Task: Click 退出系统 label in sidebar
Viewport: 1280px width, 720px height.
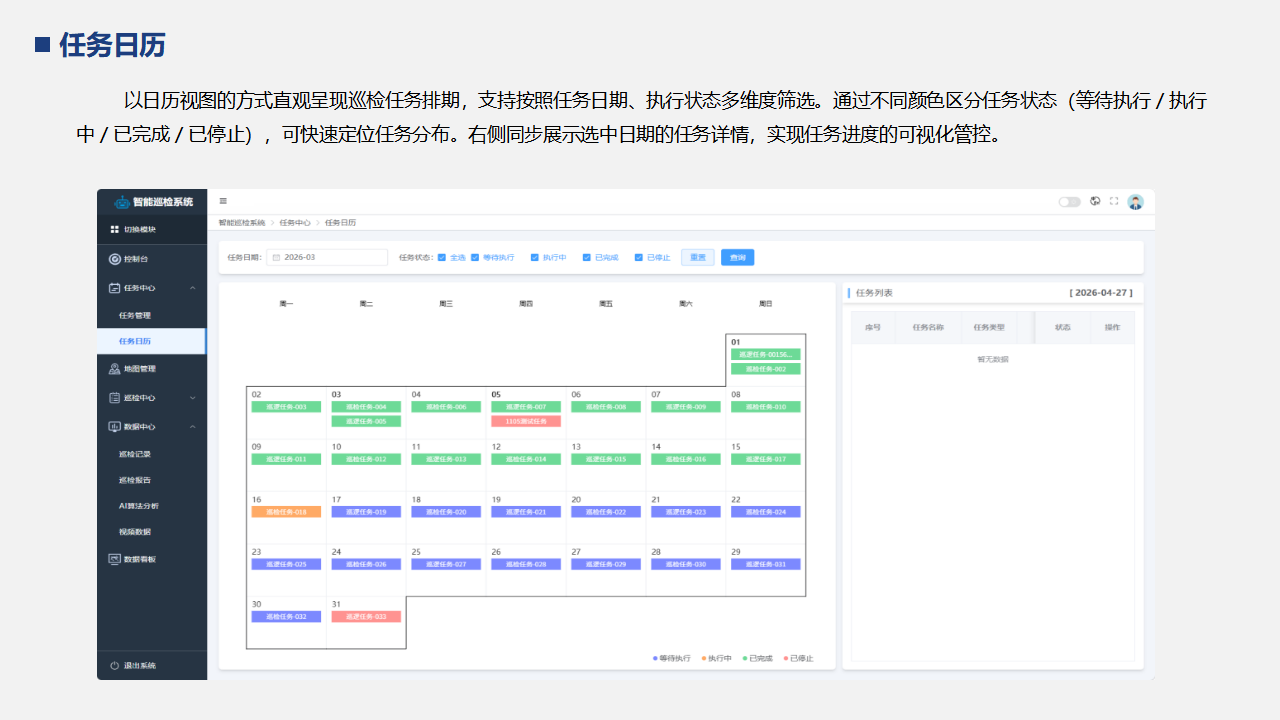Action: coord(140,666)
